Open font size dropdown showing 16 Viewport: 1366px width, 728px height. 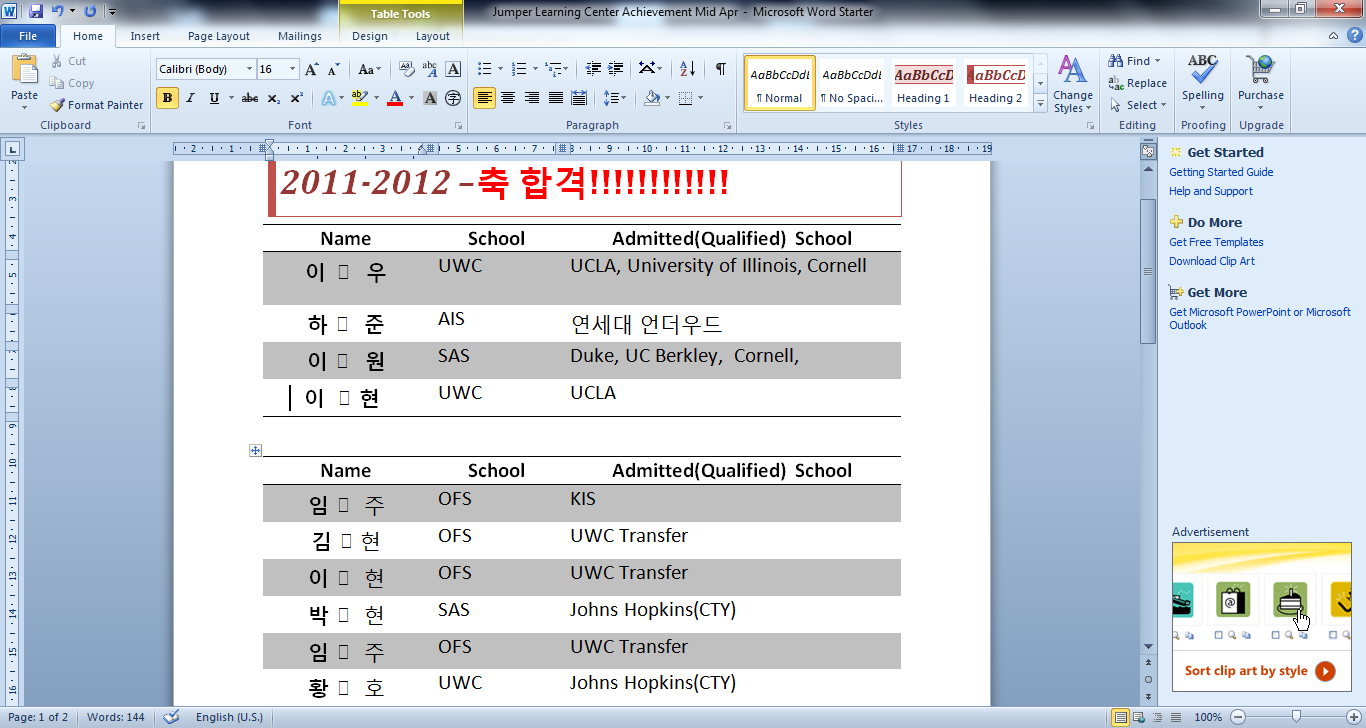tap(293, 69)
